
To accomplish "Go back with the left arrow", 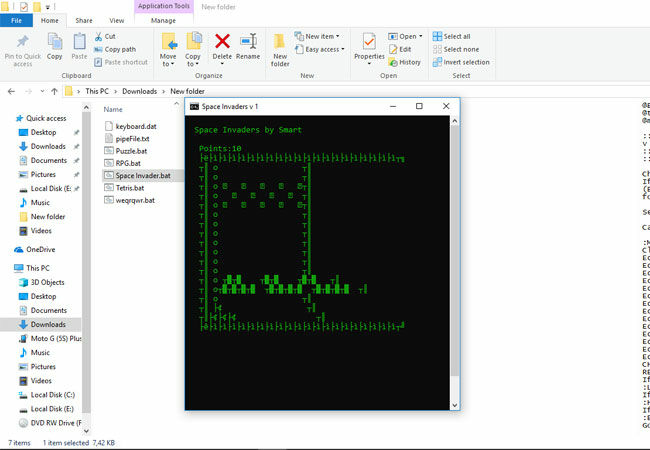I will tap(11, 91).
